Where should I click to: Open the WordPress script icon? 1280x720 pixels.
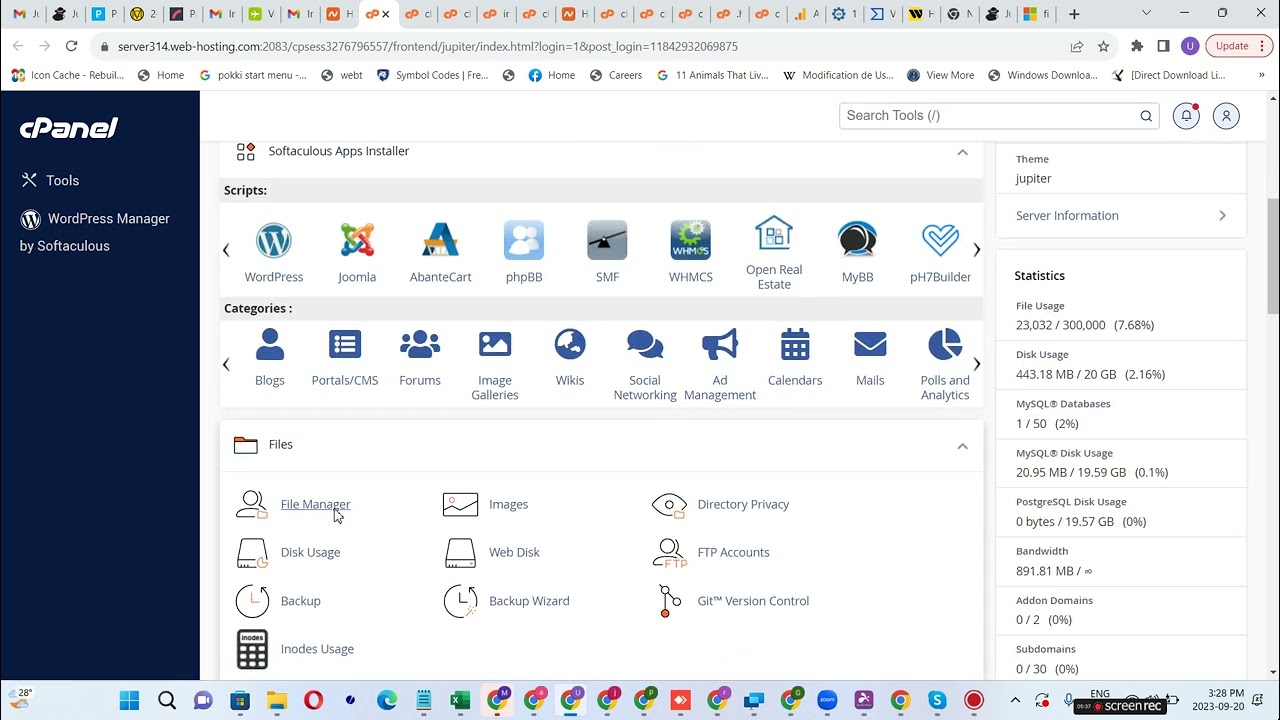point(273,241)
